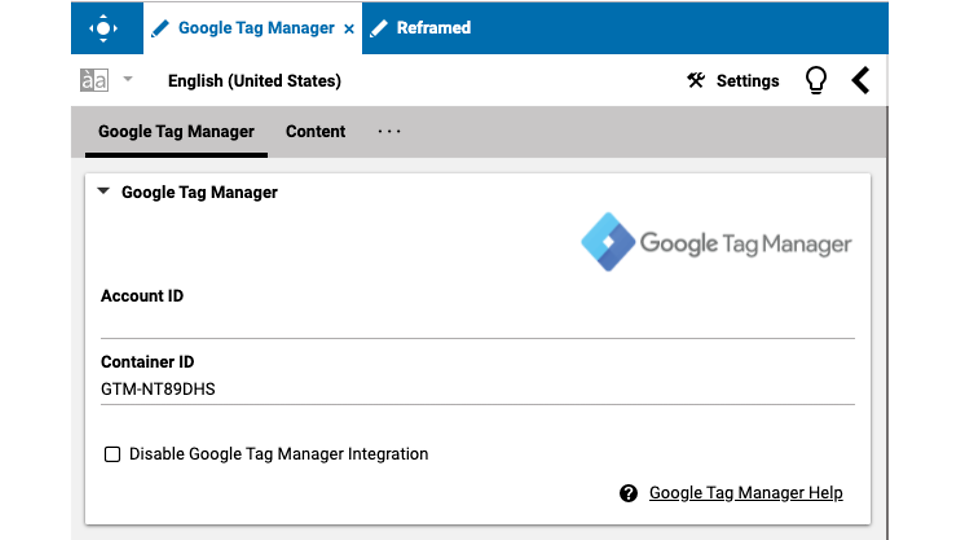This screenshot has height=540, width=960.
Task: Check Disable Google Tag Manager Integration
Action: coord(112,454)
